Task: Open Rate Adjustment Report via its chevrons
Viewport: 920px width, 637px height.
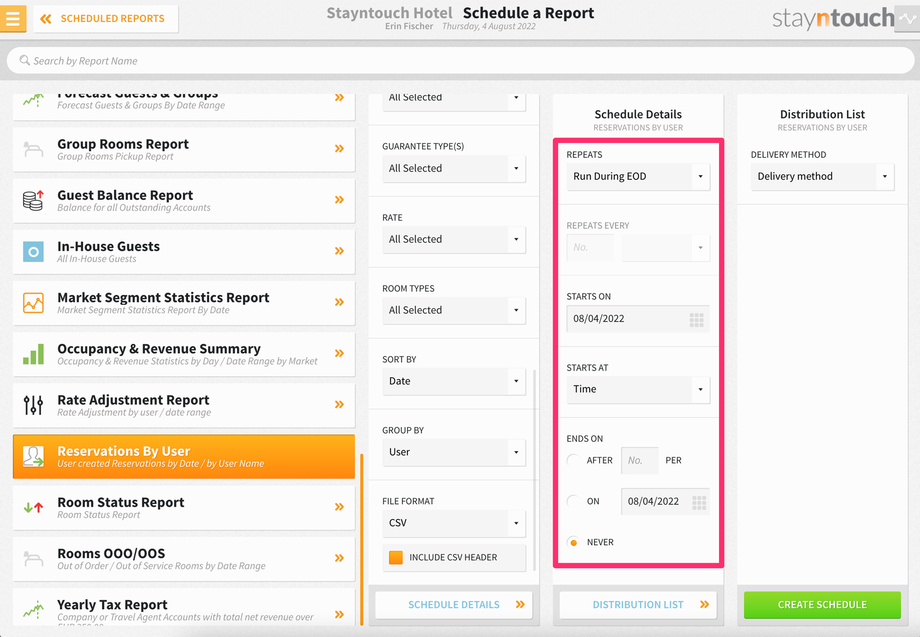Action: pos(339,404)
